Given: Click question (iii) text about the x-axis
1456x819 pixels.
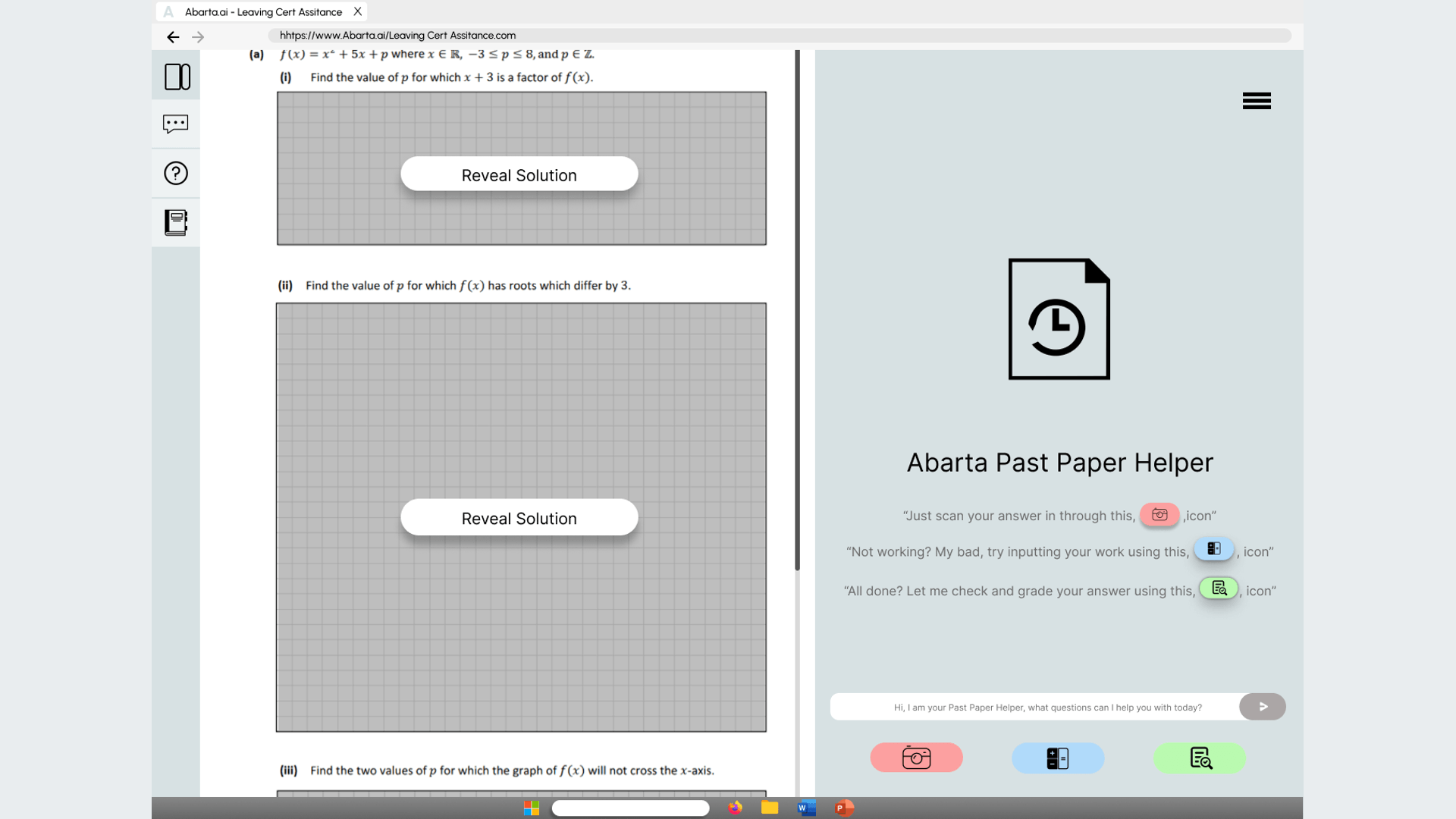Looking at the screenshot, I should click(x=512, y=770).
